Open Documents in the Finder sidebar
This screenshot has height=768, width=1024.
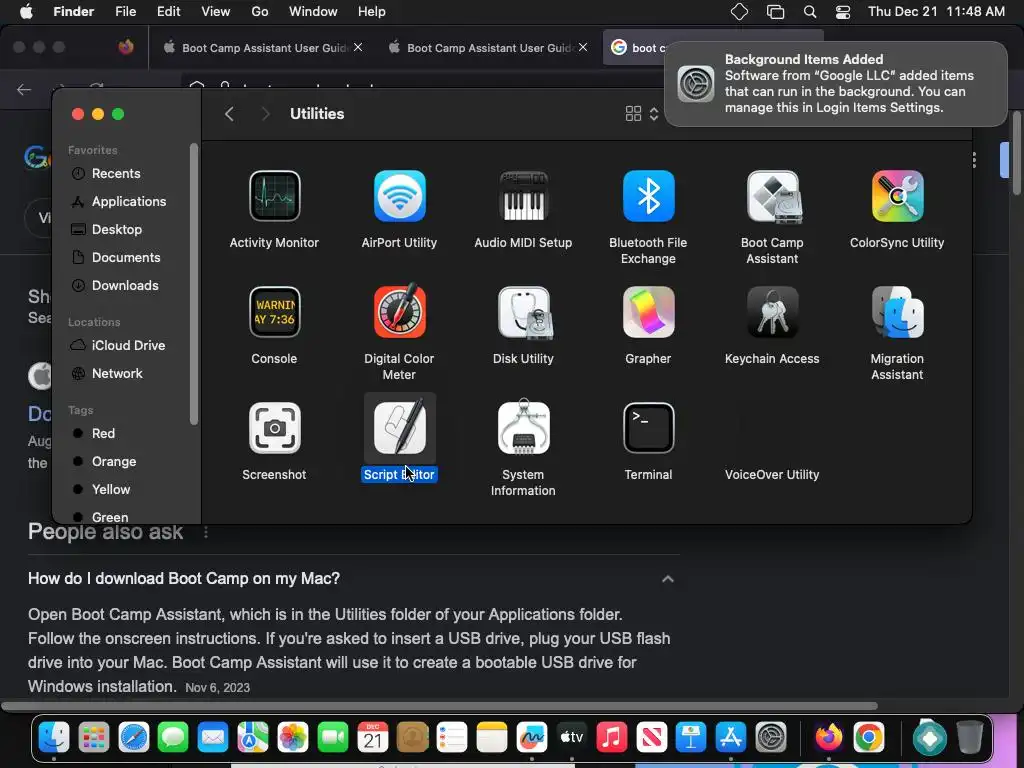click(126, 257)
